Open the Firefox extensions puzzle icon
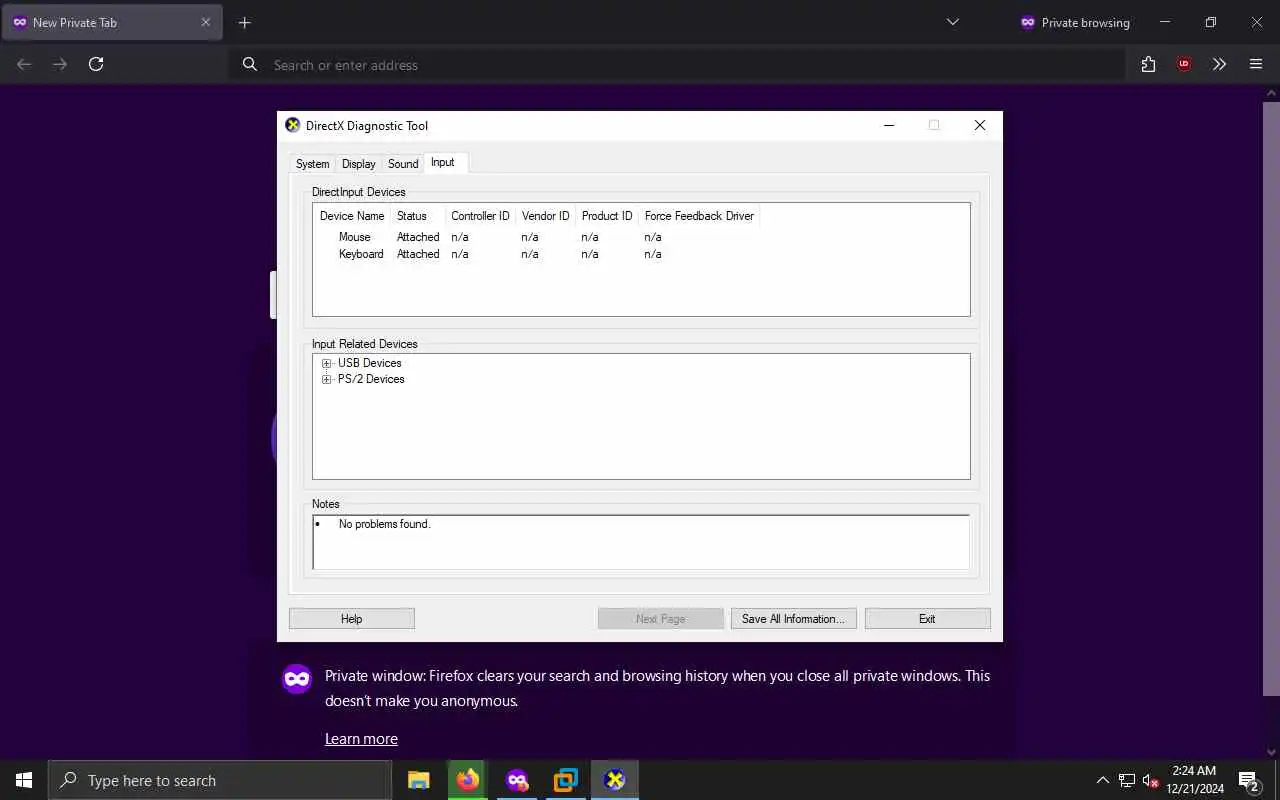This screenshot has width=1280, height=800. (x=1148, y=64)
